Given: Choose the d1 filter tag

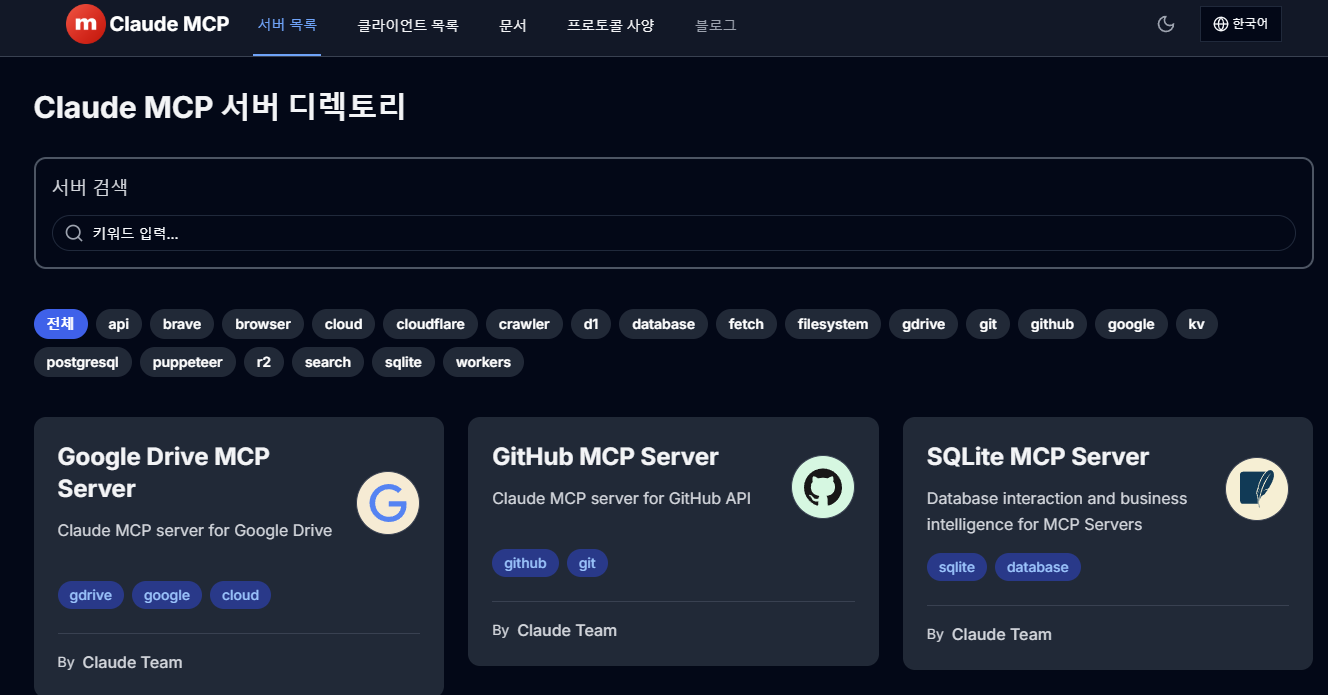Looking at the screenshot, I should (x=591, y=324).
